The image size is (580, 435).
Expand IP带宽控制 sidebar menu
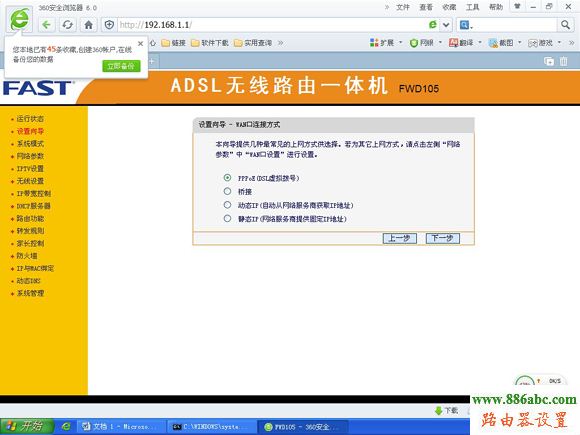click(x=34, y=193)
